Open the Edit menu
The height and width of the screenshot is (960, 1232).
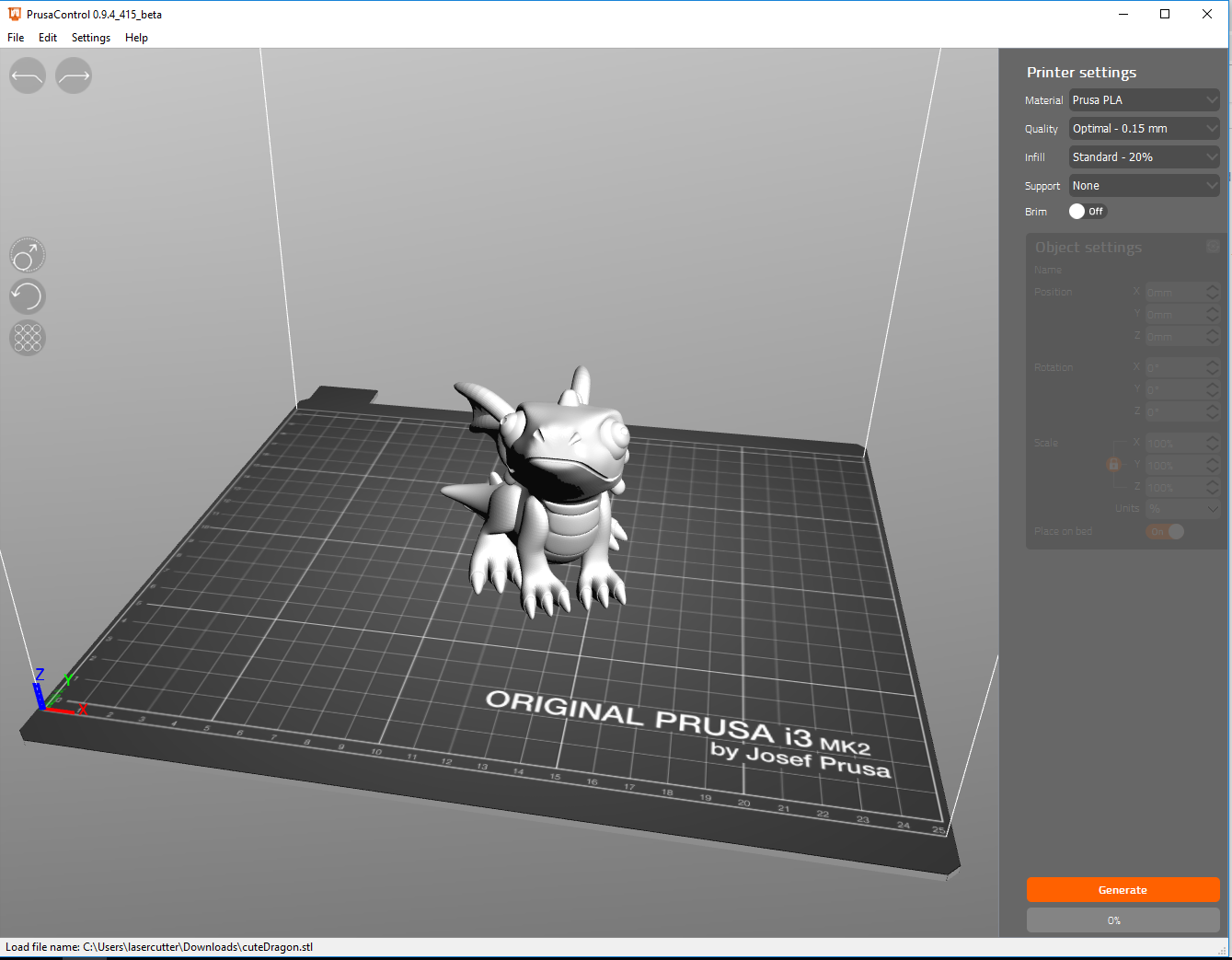click(48, 38)
